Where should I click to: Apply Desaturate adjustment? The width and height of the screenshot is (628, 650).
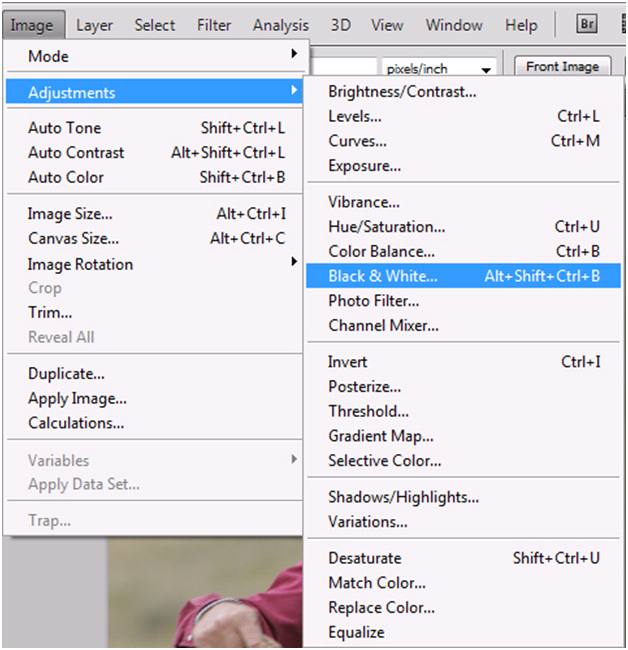463,558
